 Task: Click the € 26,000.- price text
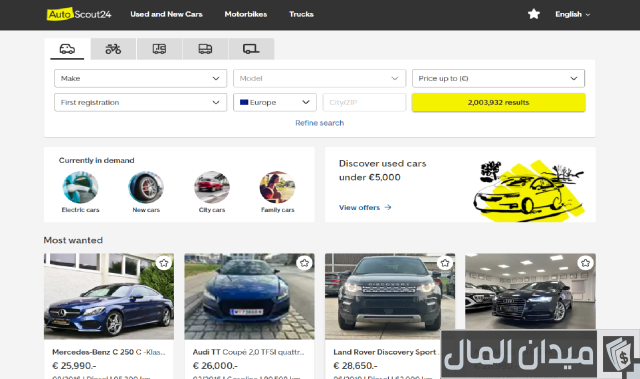tap(215, 366)
